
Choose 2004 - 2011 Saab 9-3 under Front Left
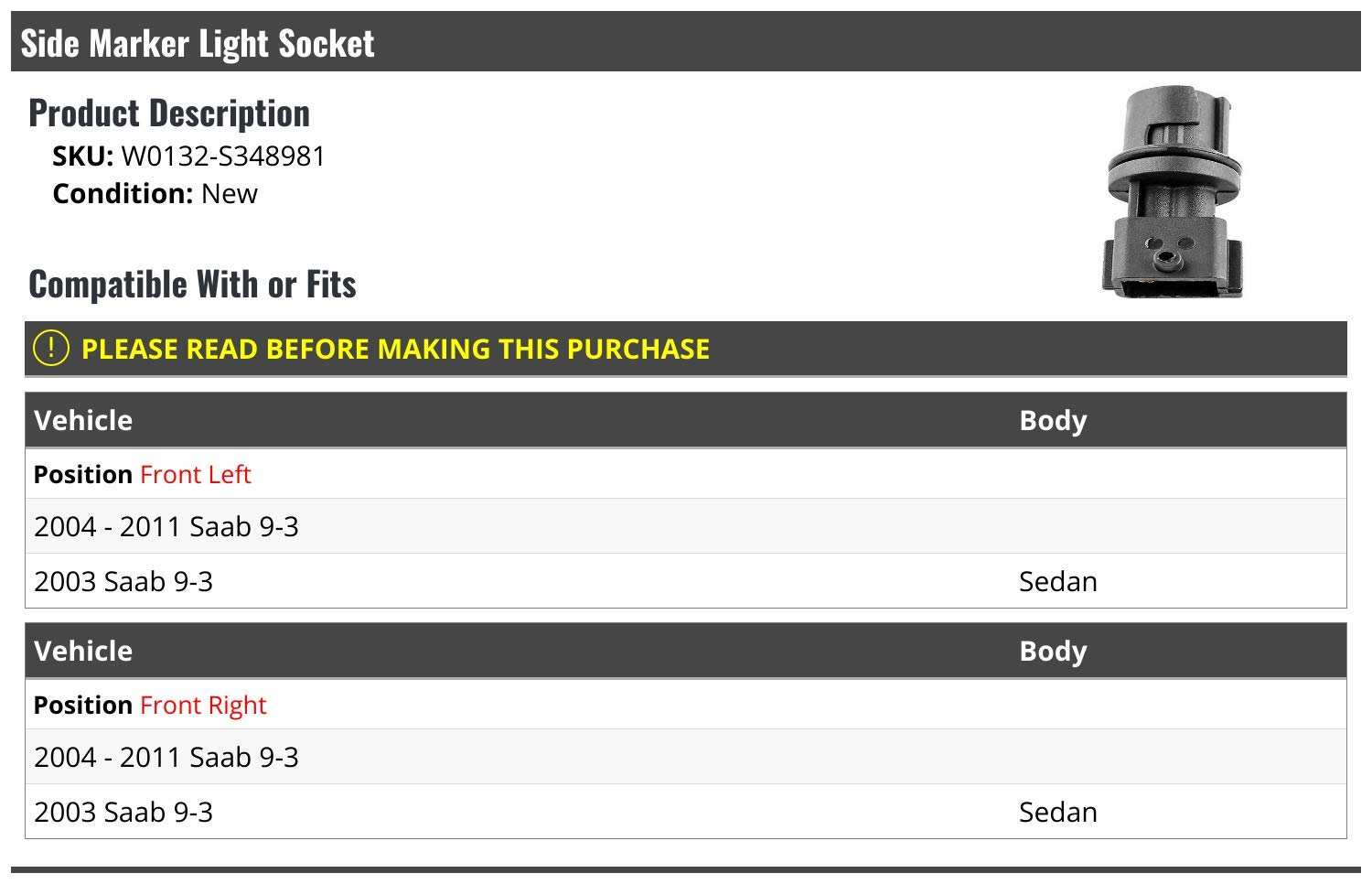tap(166, 527)
